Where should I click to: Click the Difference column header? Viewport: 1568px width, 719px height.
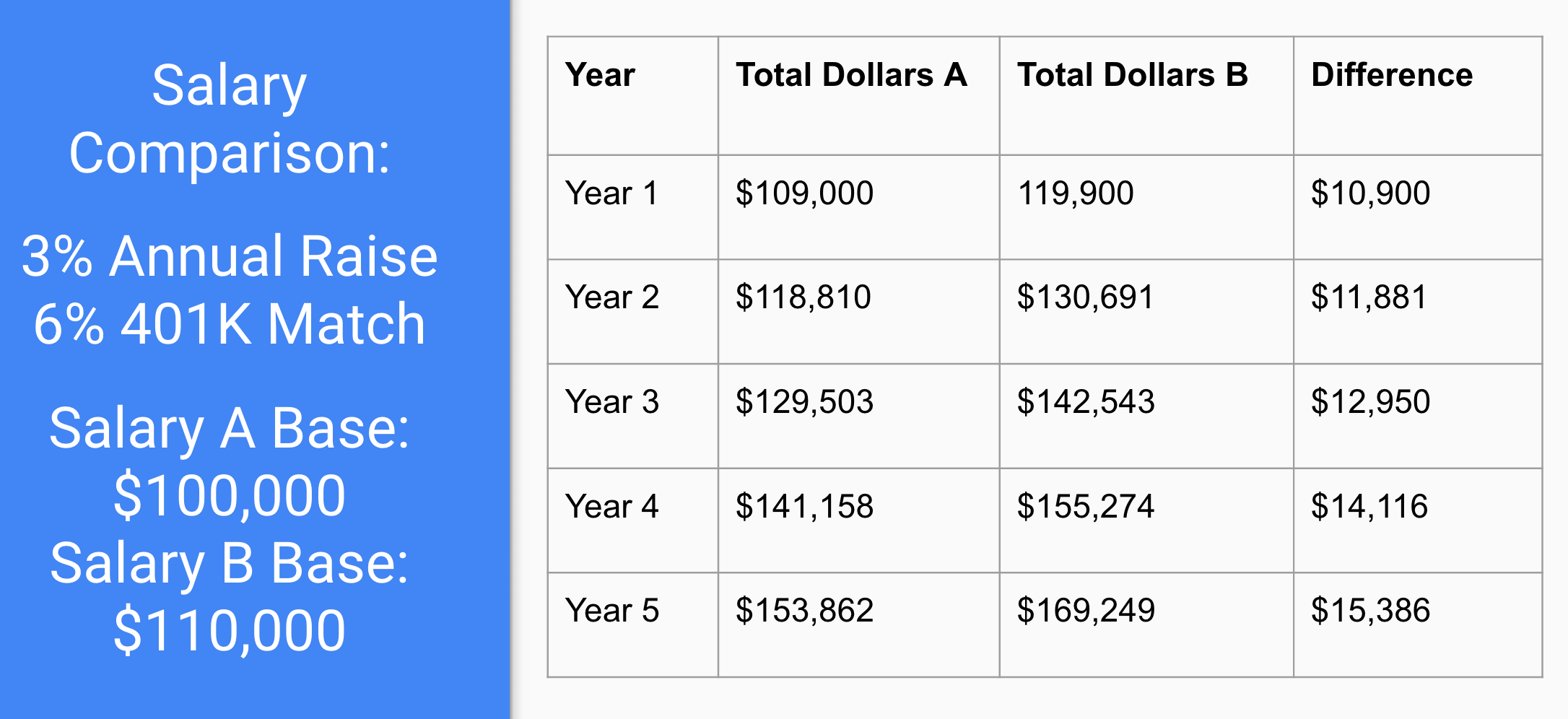coord(1391,75)
